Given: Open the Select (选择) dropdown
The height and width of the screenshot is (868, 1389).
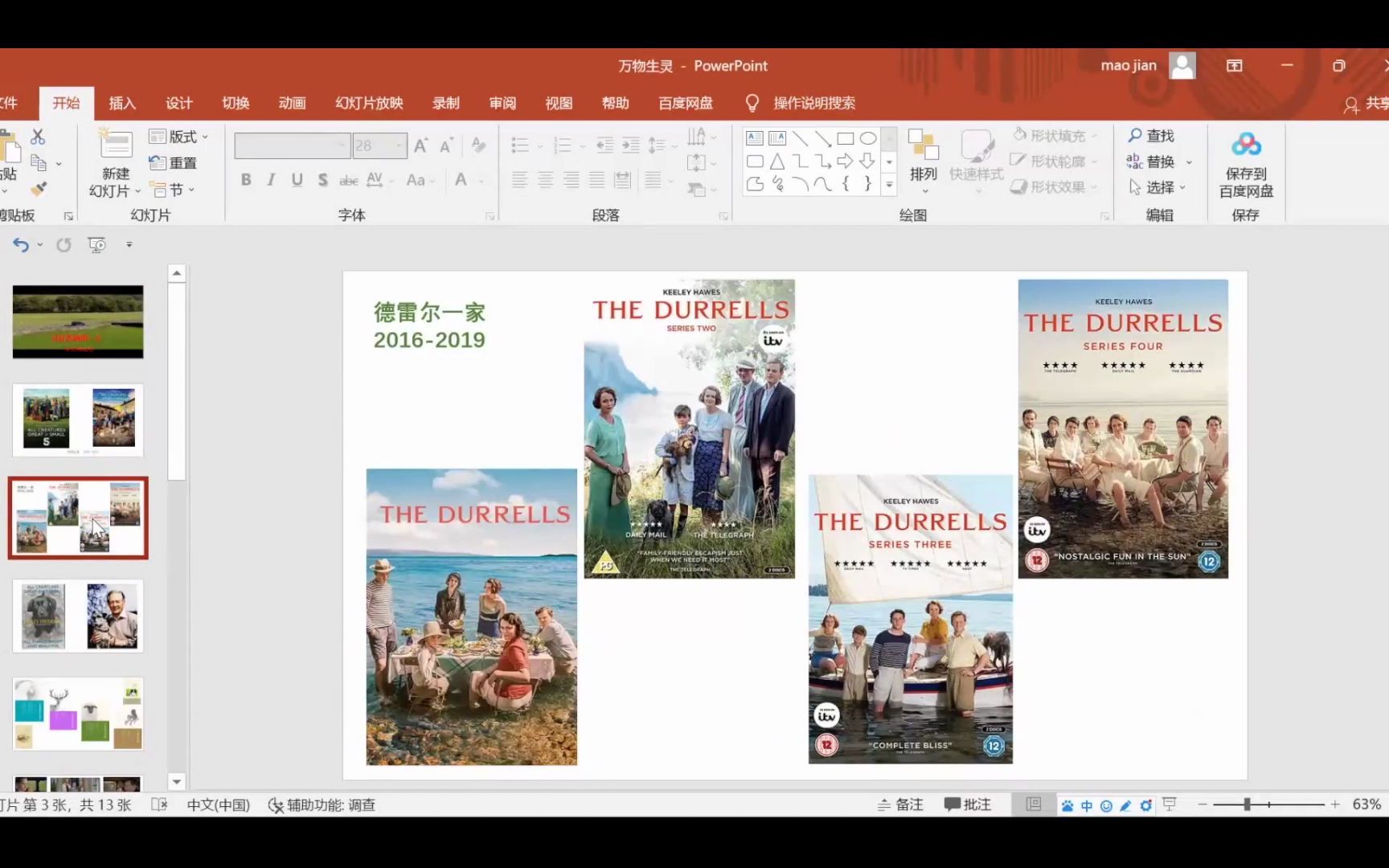Looking at the screenshot, I should (x=1157, y=187).
